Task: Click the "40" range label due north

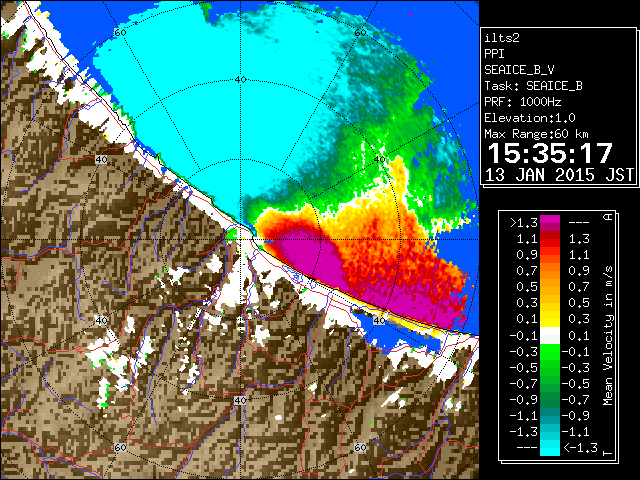Action: [x=240, y=80]
